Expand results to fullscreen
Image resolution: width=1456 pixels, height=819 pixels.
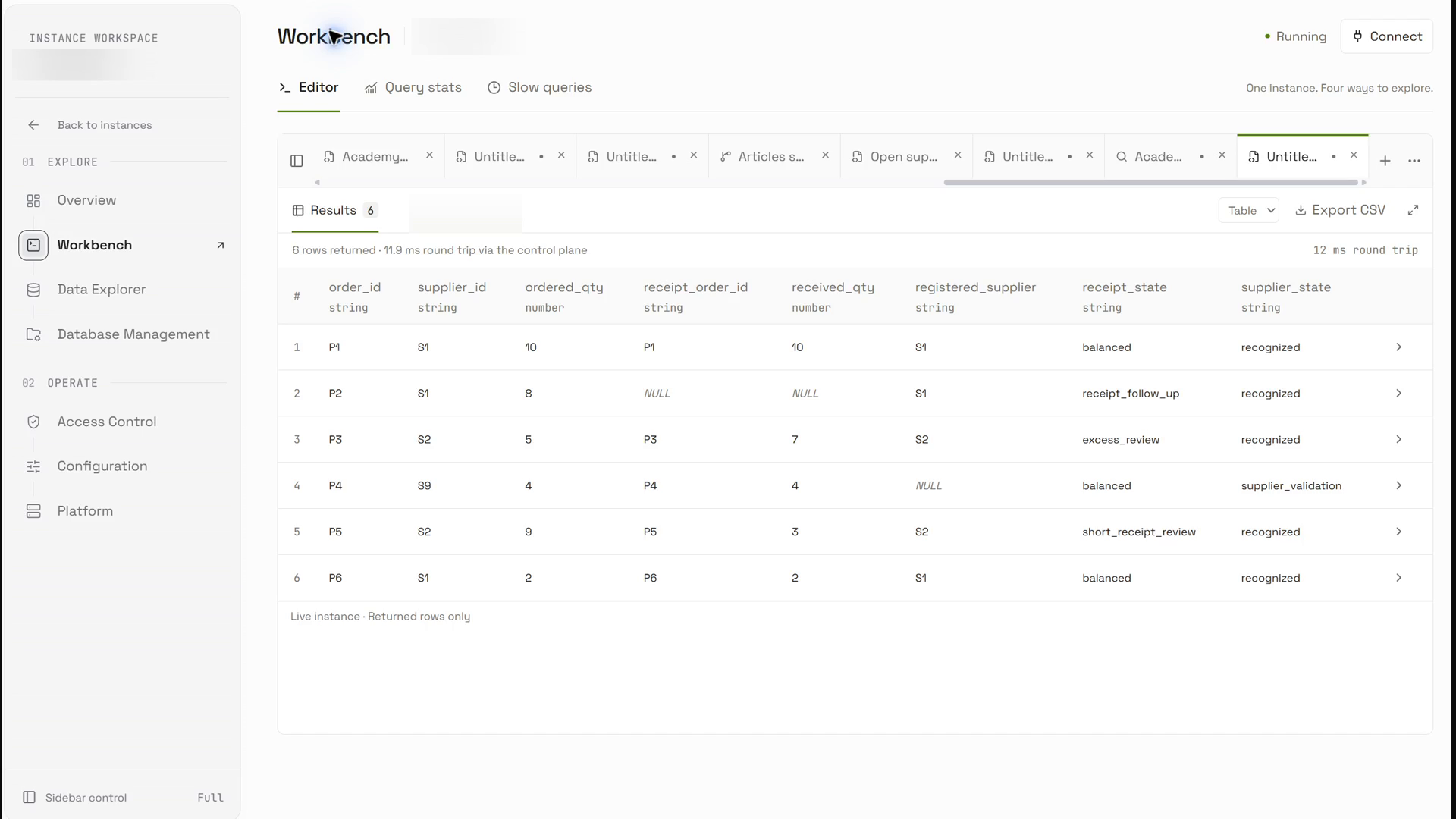[x=1413, y=210]
